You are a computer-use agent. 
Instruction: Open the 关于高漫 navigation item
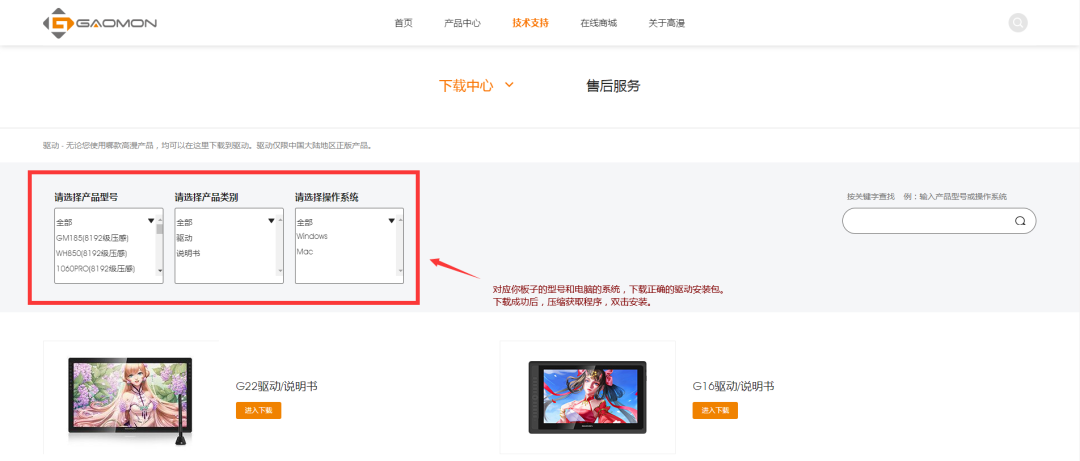point(667,23)
